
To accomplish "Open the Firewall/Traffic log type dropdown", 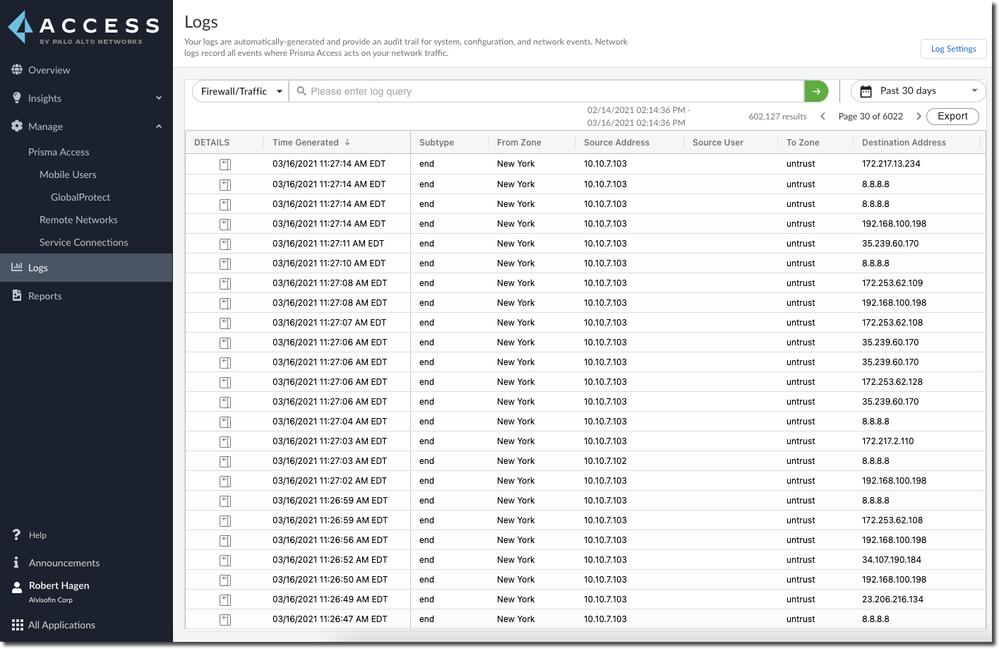I will [x=240, y=91].
